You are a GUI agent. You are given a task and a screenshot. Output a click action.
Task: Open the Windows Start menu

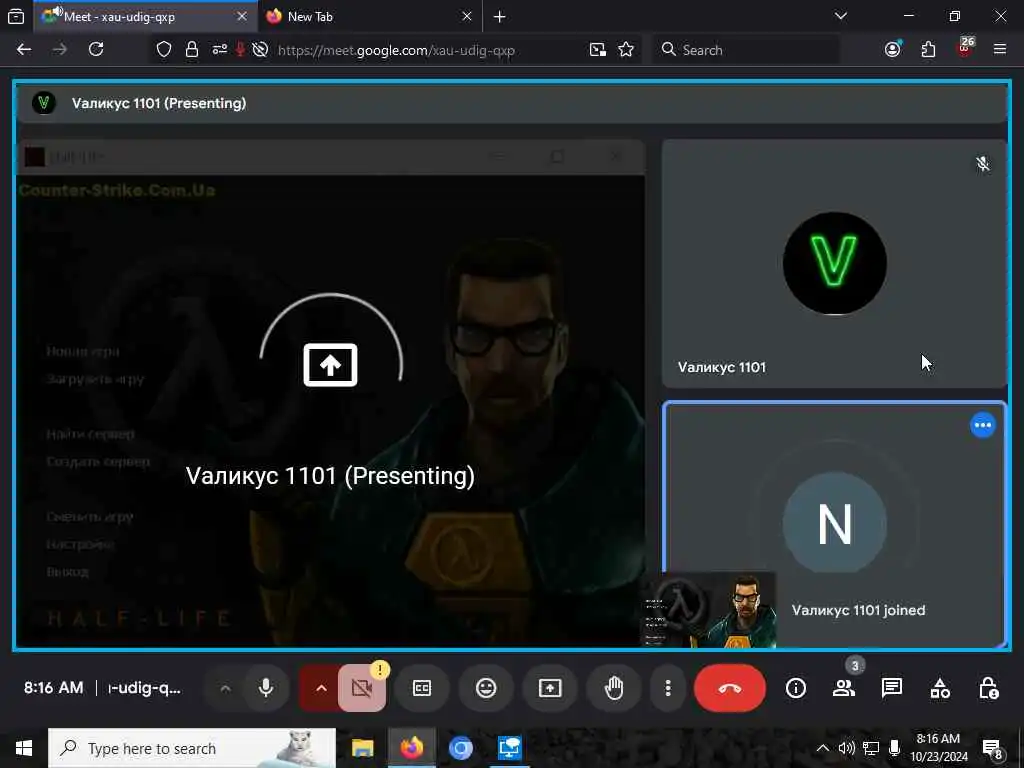(24, 748)
